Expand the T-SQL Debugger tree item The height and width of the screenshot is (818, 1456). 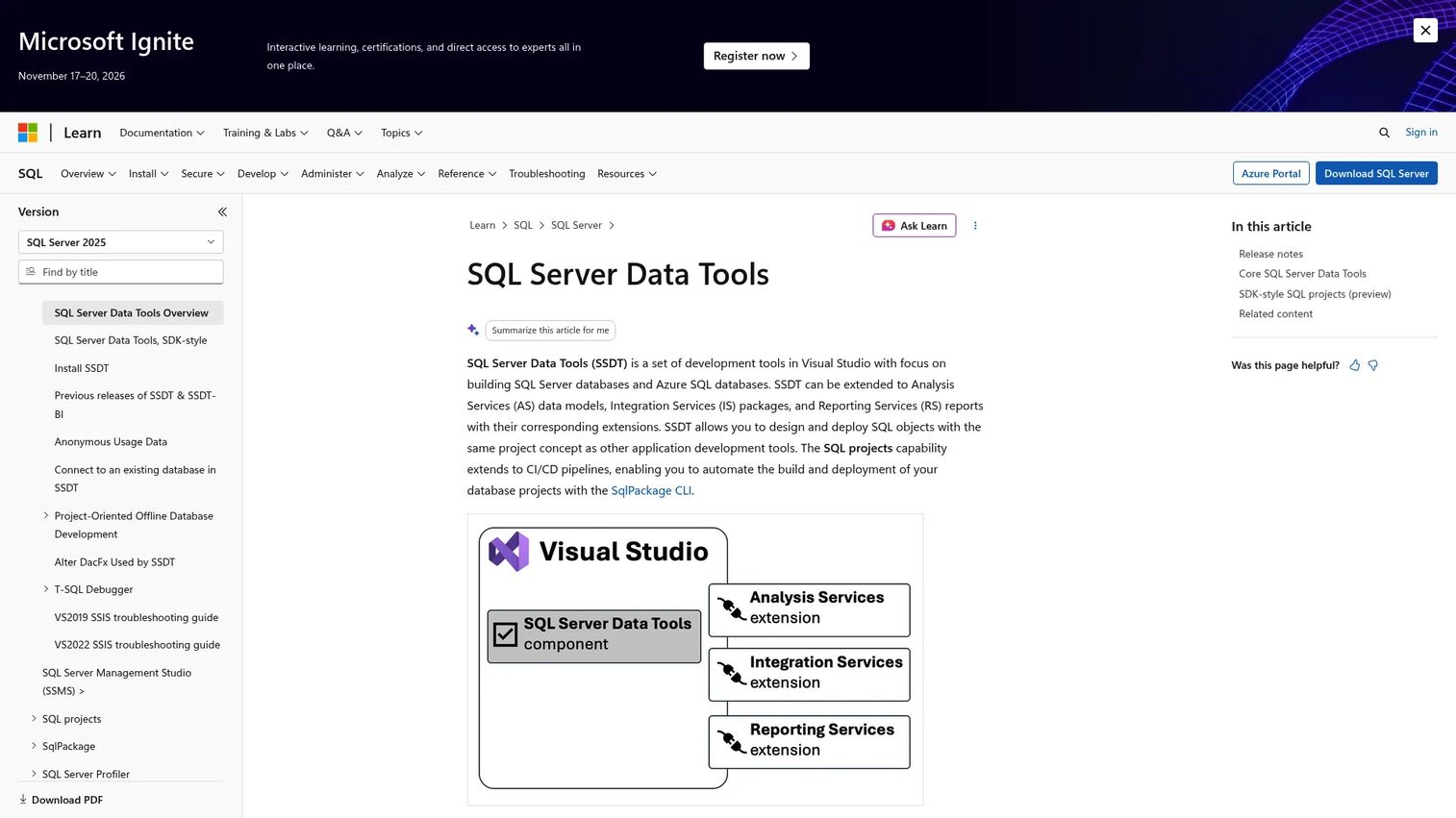click(x=46, y=589)
